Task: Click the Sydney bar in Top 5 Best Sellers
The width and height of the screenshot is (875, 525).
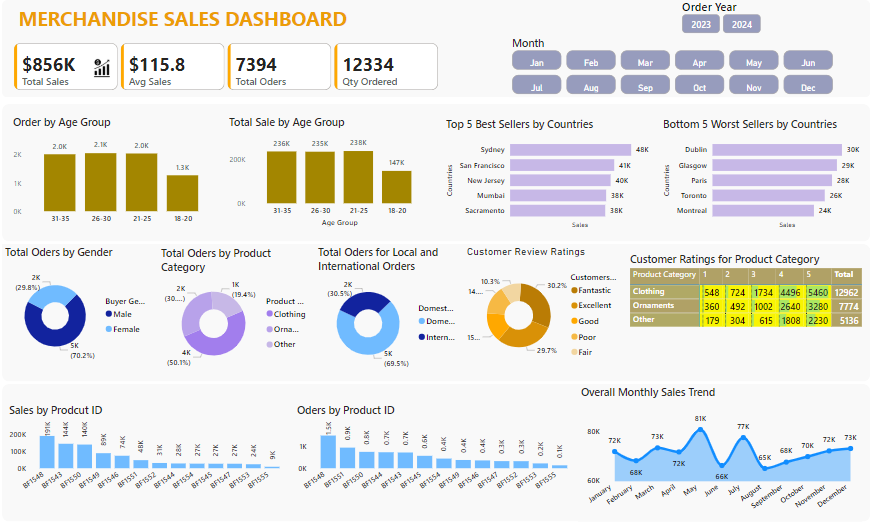Action: 570,150
